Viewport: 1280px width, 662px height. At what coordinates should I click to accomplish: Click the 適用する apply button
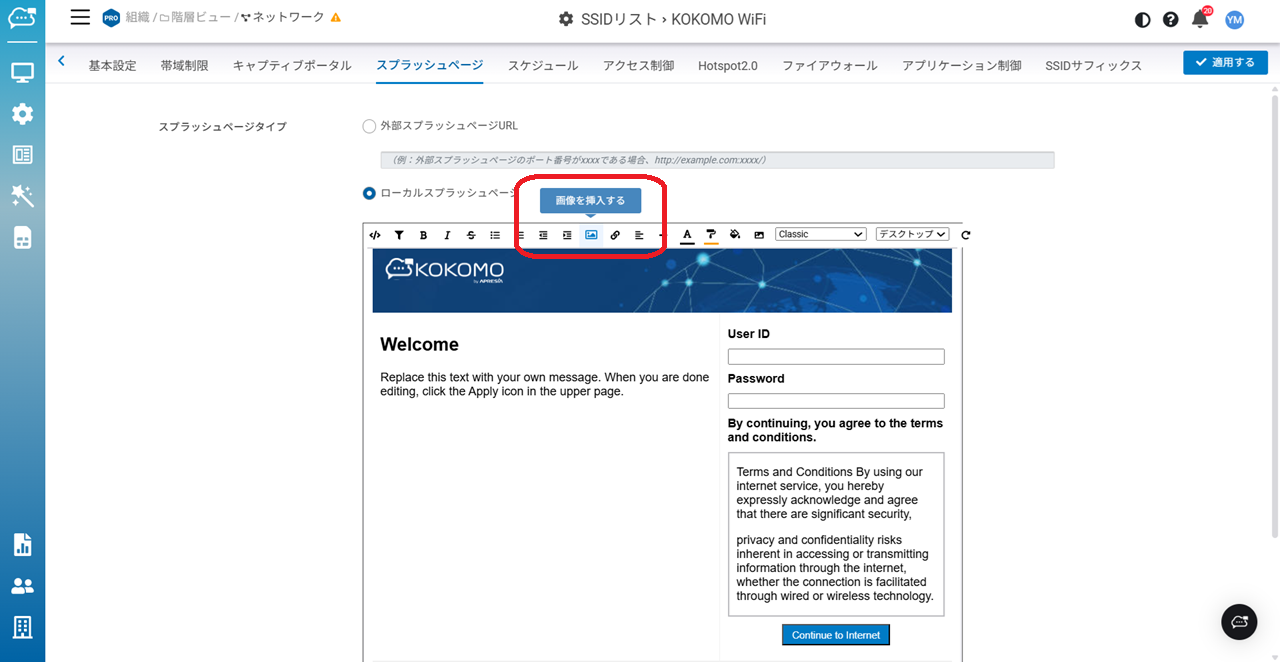point(1225,62)
